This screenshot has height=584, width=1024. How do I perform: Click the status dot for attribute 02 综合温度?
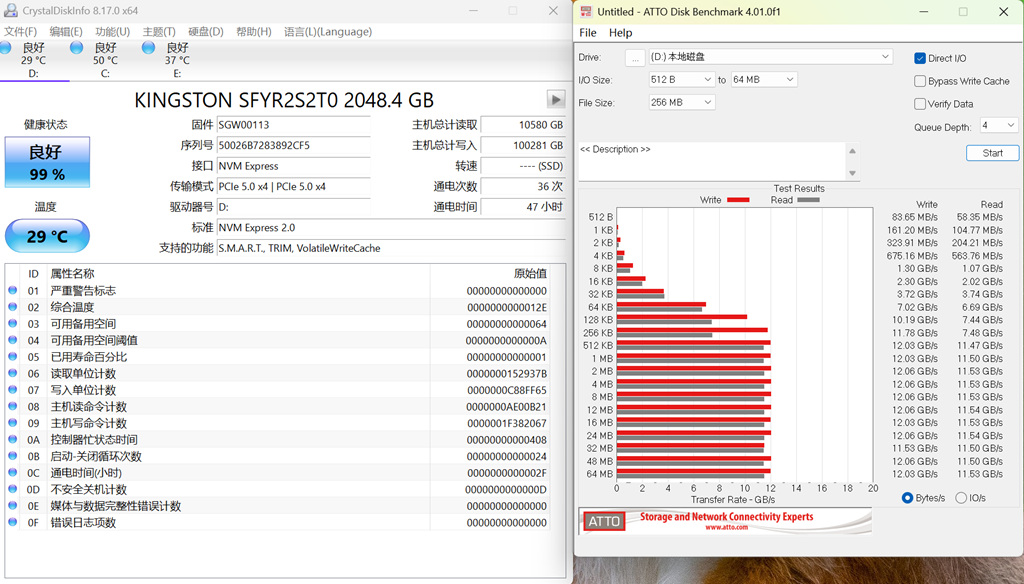click(x=12, y=306)
